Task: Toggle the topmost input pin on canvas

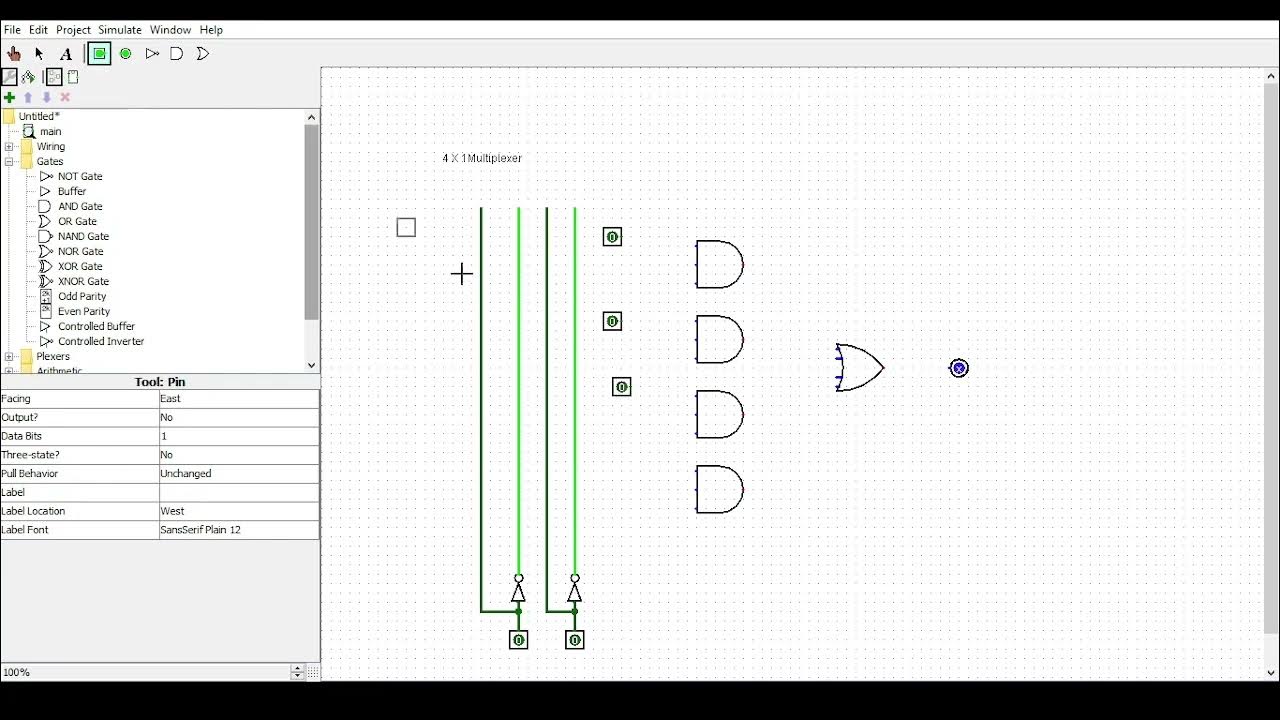Action: click(612, 237)
